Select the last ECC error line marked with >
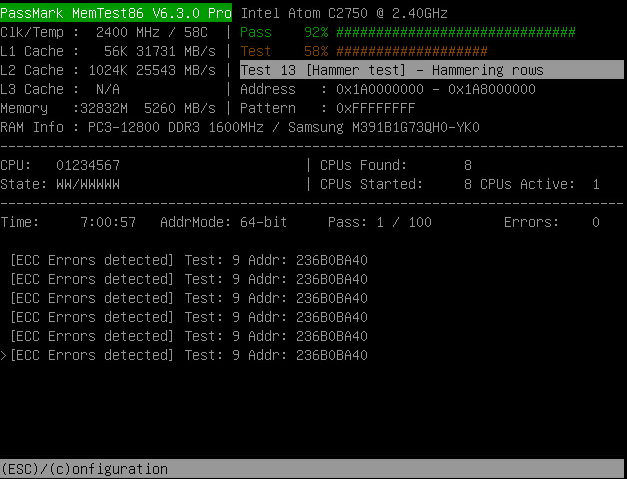This screenshot has height=479, width=627. tap(184, 355)
